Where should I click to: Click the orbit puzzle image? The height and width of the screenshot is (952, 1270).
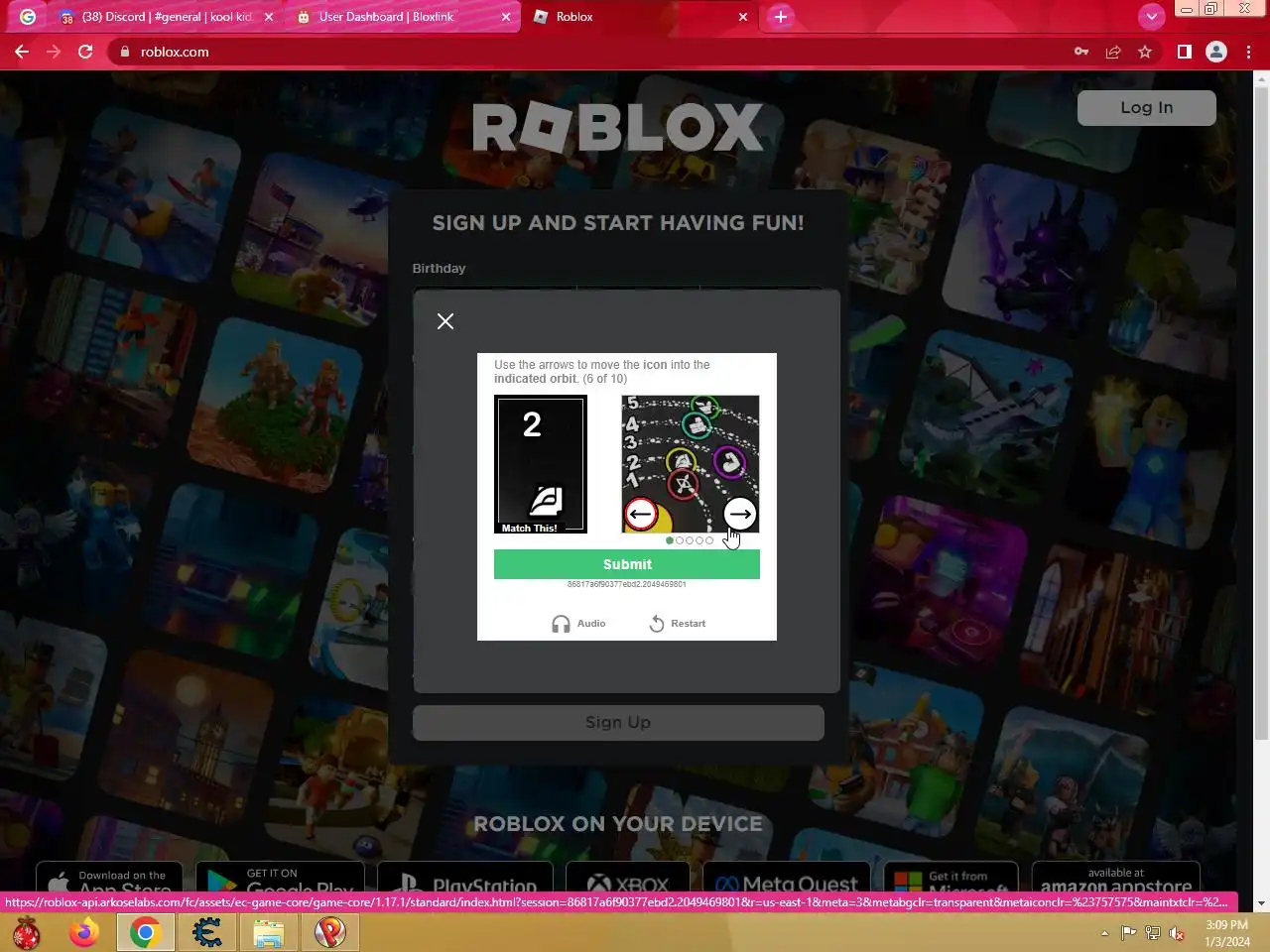[x=691, y=464]
